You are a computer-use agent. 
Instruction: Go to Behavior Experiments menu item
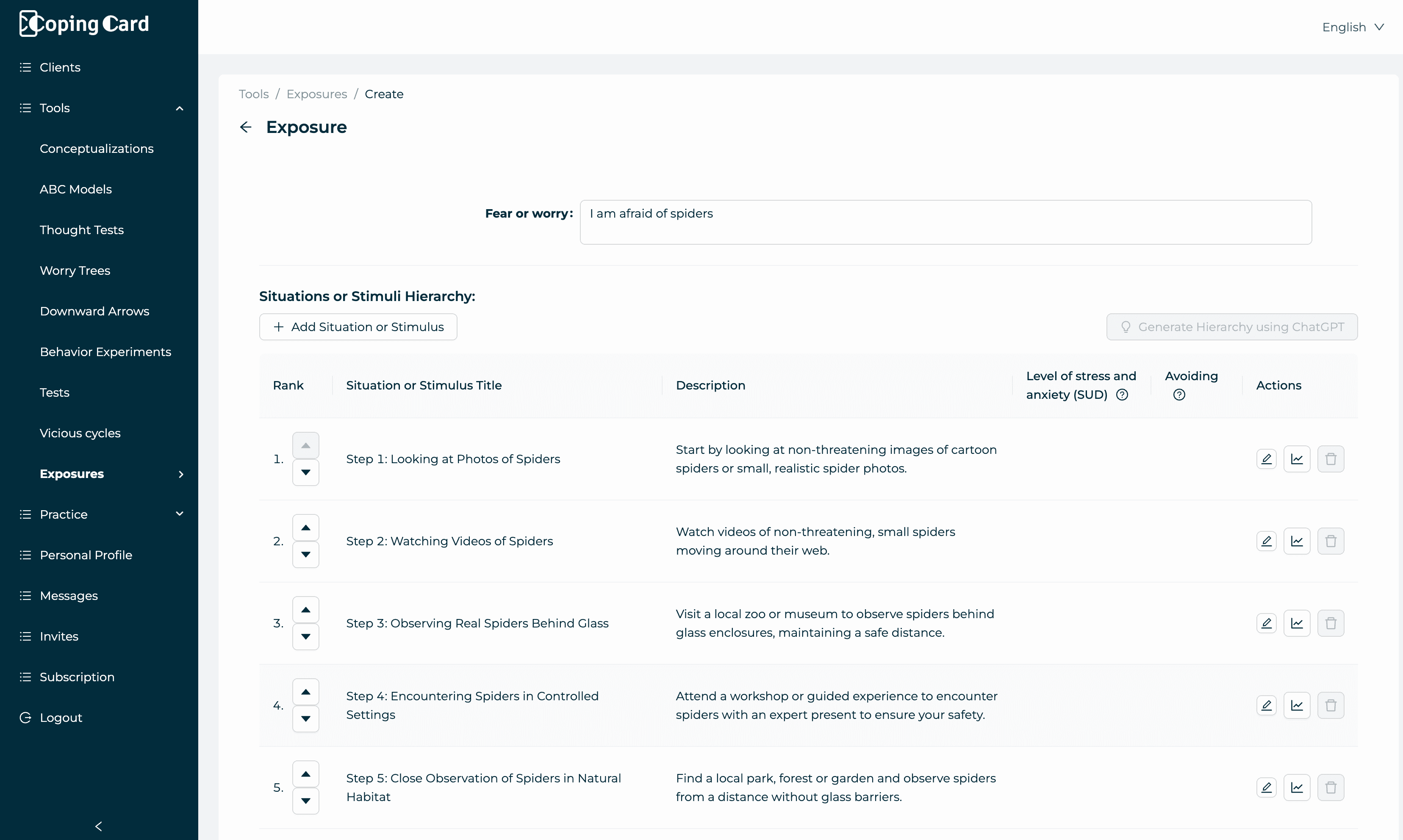pyautogui.click(x=105, y=352)
